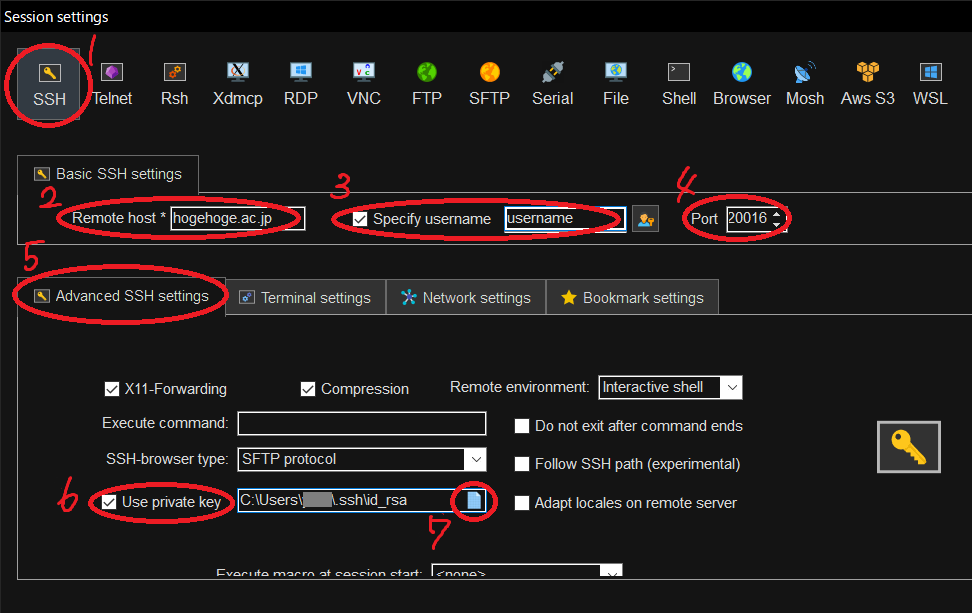Image resolution: width=972 pixels, height=613 pixels.
Task: Choose the FTP session type
Action: (x=426, y=84)
